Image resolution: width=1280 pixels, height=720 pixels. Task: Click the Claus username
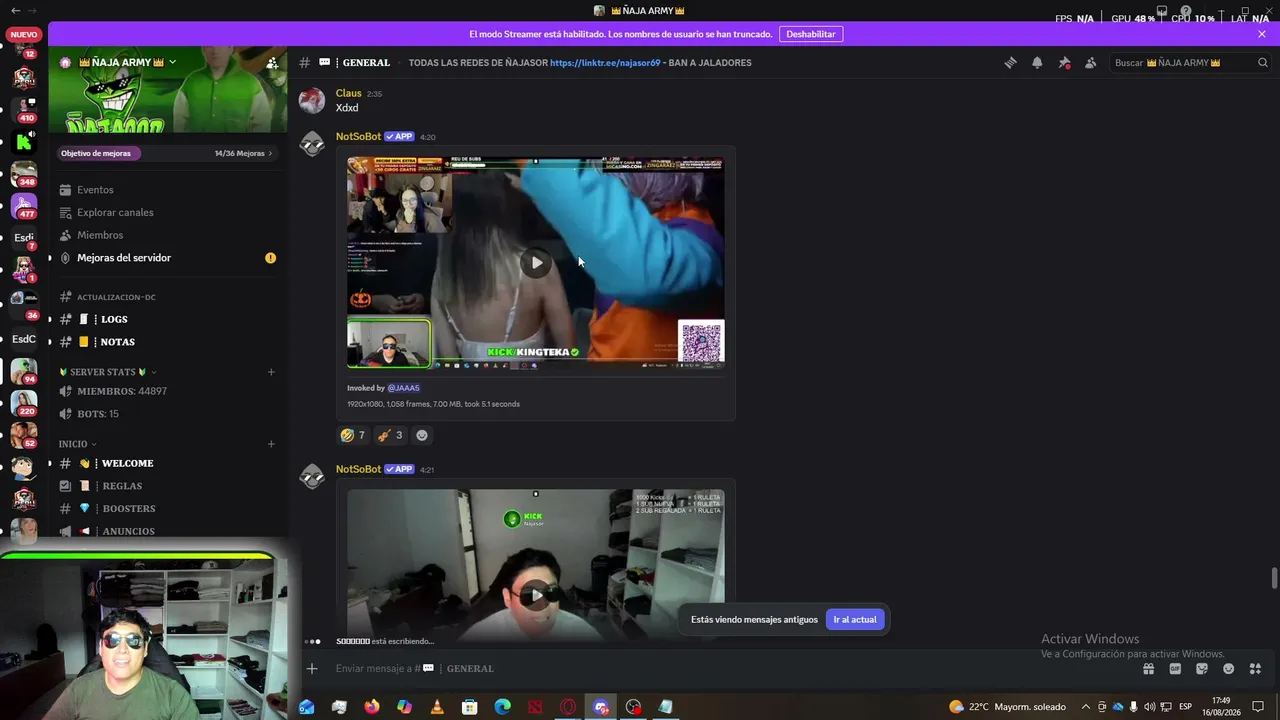[349, 93]
